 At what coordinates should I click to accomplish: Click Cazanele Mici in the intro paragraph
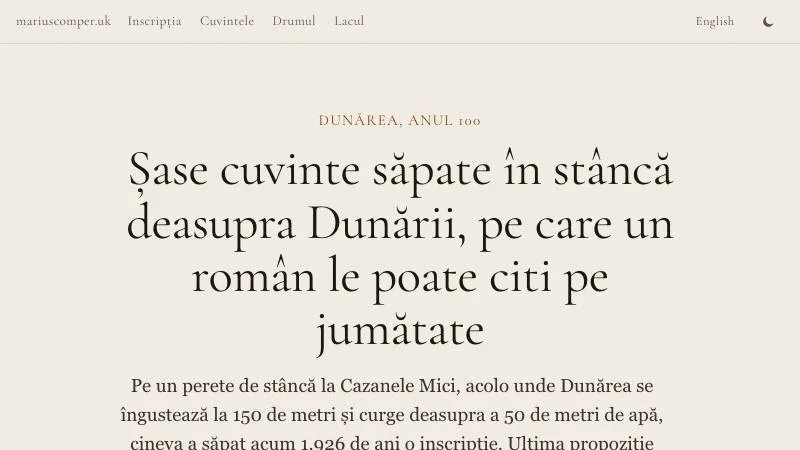pos(397,386)
